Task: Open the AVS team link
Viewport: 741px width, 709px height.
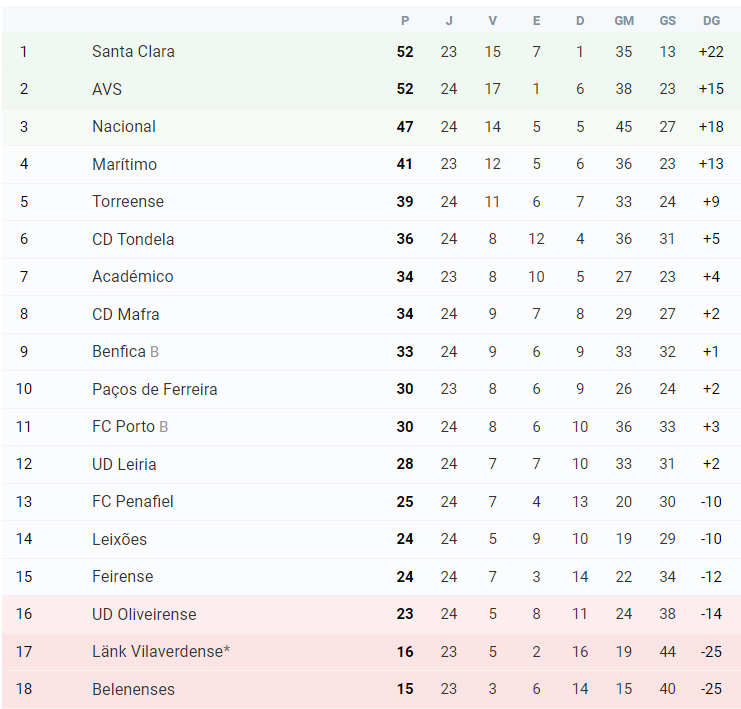Action: point(107,89)
